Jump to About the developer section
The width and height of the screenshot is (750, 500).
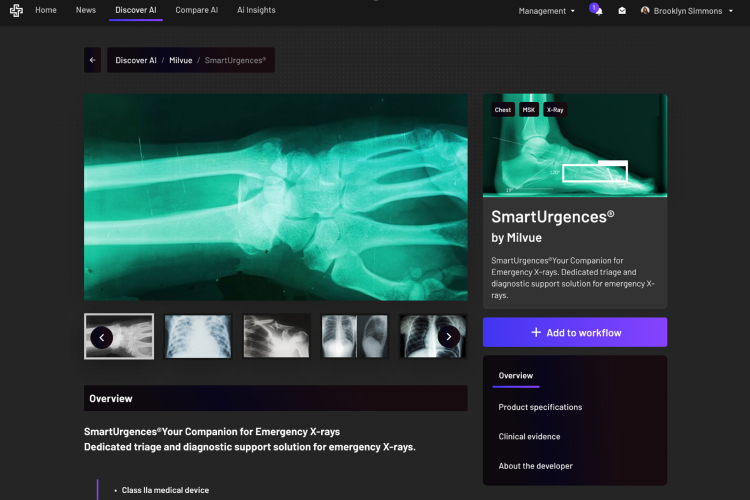(x=535, y=466)
